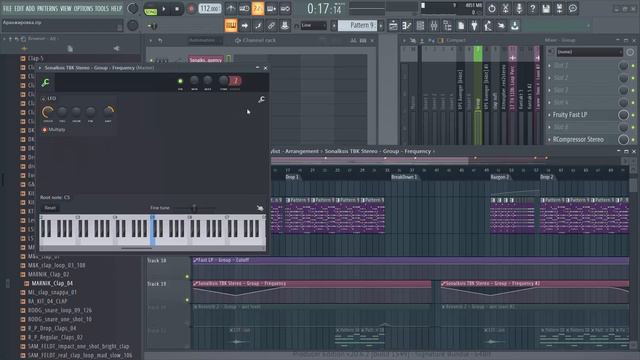Toggle Song/Pattern mode button

pyautogui.click(x=151, y=9)
